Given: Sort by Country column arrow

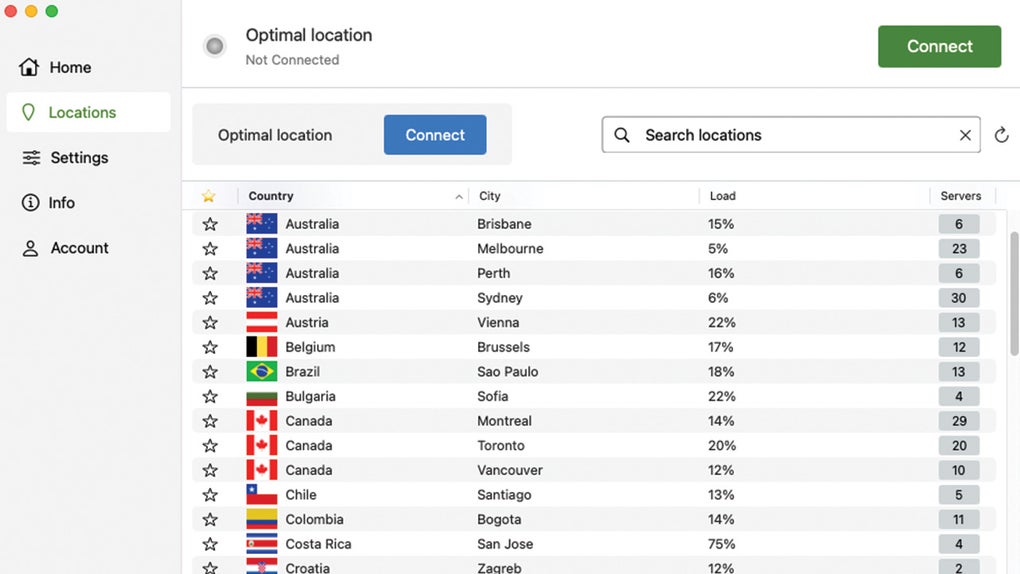Looking at the screenshot, I should tap(459, 197).
